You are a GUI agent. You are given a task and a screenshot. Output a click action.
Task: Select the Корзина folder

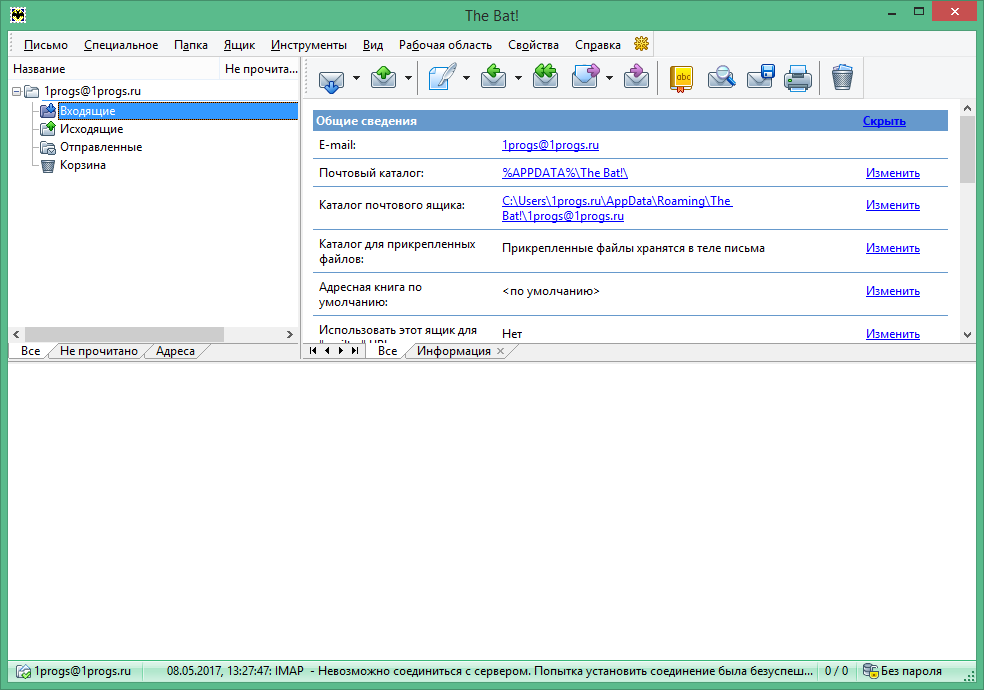point(82,165)
